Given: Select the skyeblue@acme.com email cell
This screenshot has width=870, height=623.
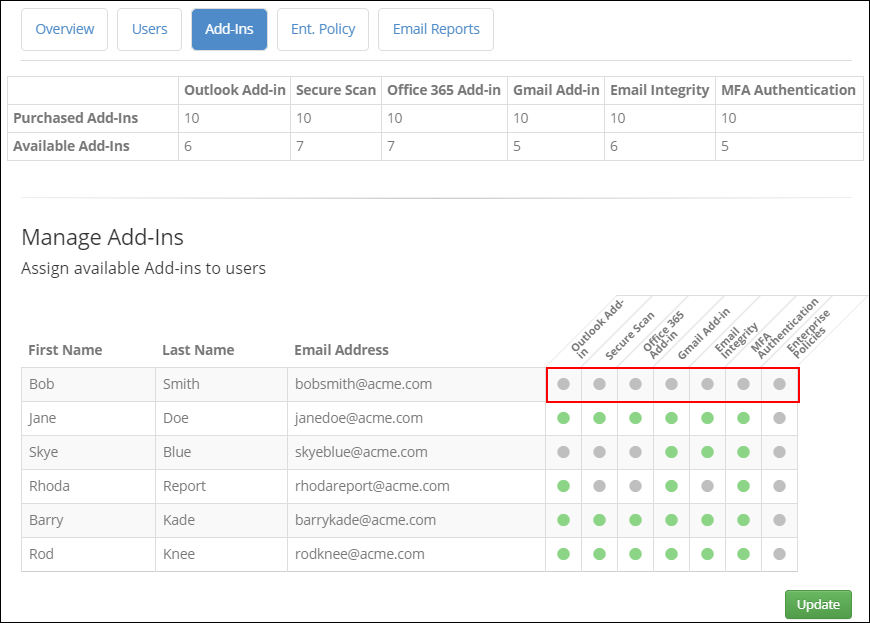Looking at the screenshot, I should click(x=416, y=452).
